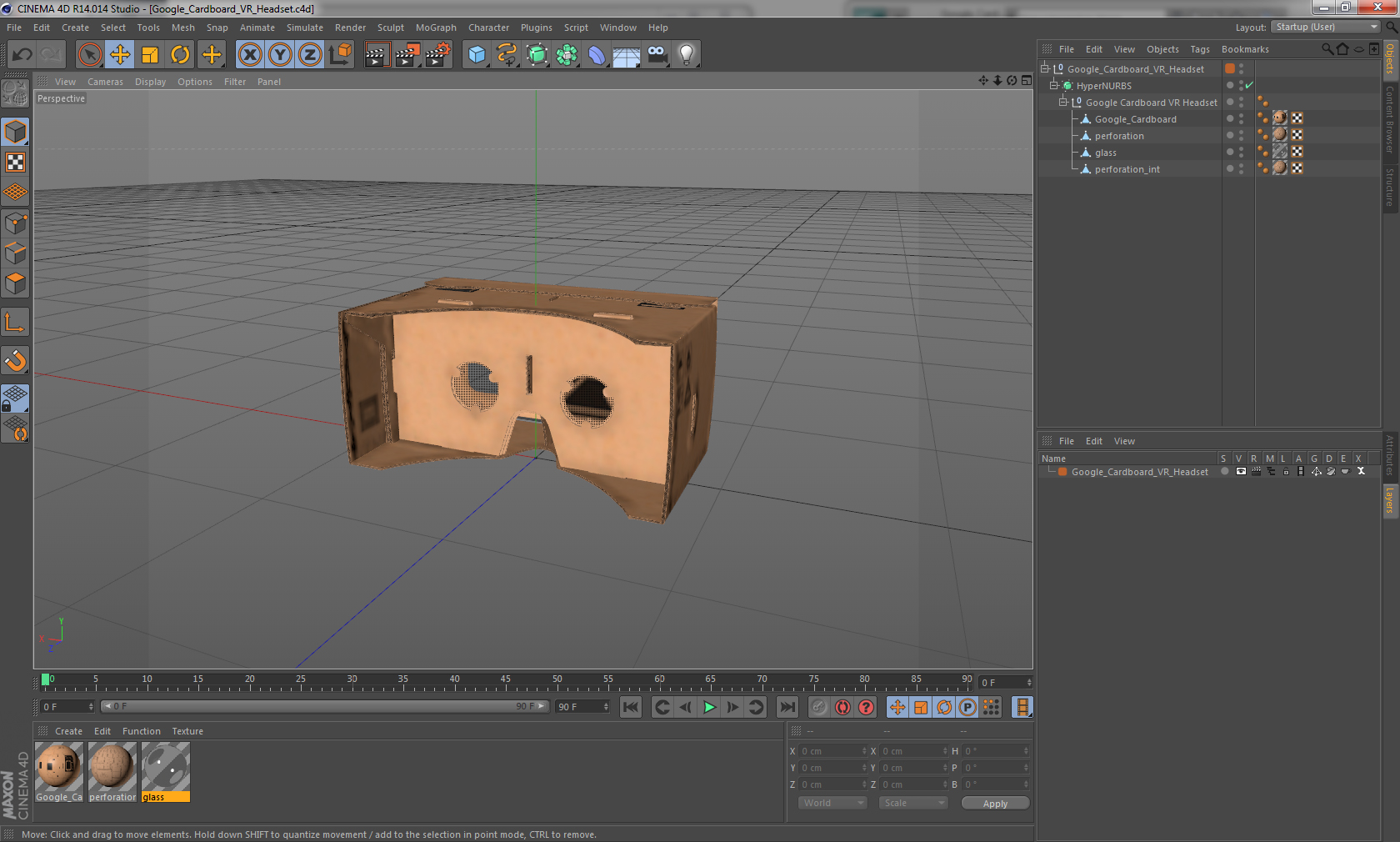This screenshot has height=842, width=1400.
Task: Render active view clapboard icon
Action: coord(377,55)
